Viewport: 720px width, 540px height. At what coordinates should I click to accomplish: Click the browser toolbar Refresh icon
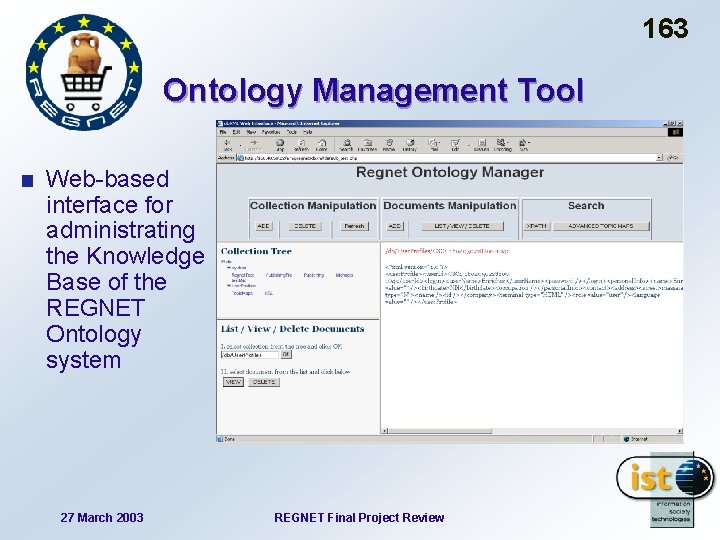(x=301, y=144)
